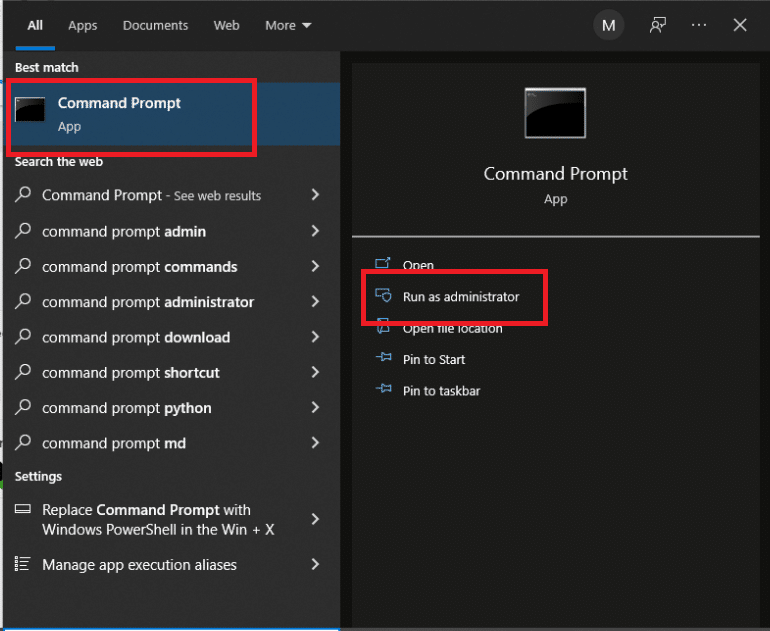Click the Manage app execution aliases list icon

24,564
